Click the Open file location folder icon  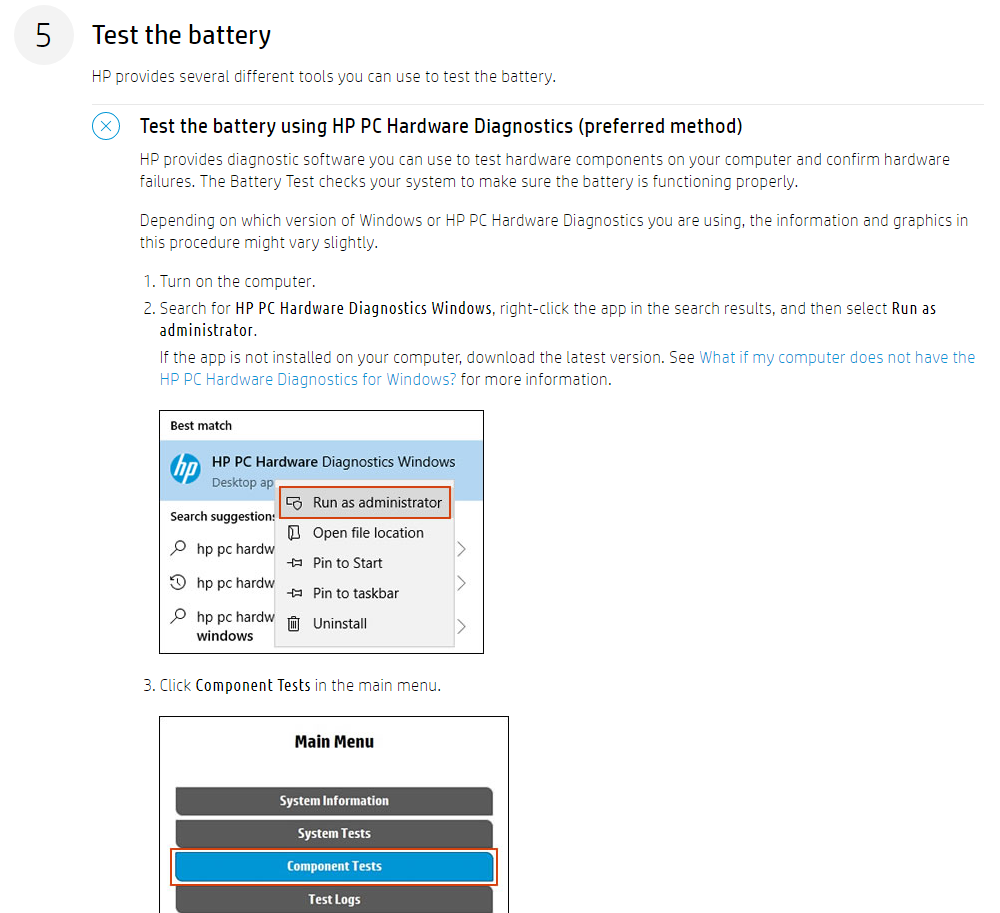tap(294, 533)
